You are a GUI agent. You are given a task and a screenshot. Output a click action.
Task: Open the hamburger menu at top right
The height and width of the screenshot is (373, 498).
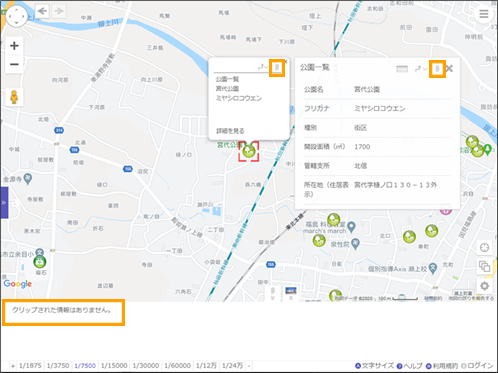pos(484,14)
